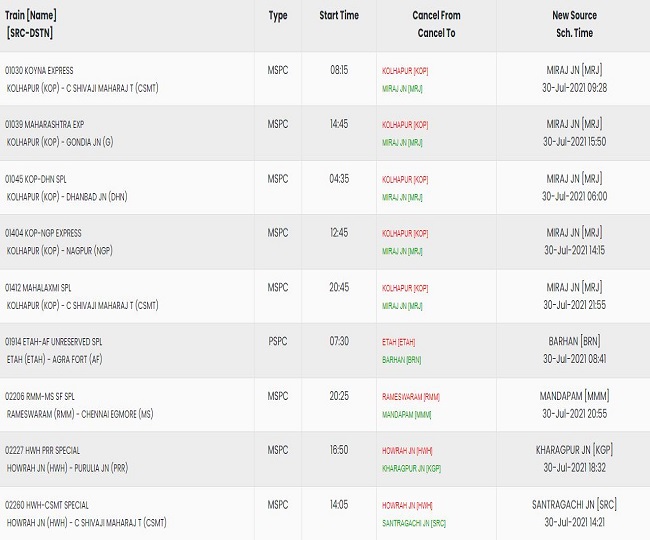This screenshot has height=540, width=650.
Task: Open the 01039 MAHARASHTRA EXP train entry
Action: pyautogui.click(x=44, y=124)
